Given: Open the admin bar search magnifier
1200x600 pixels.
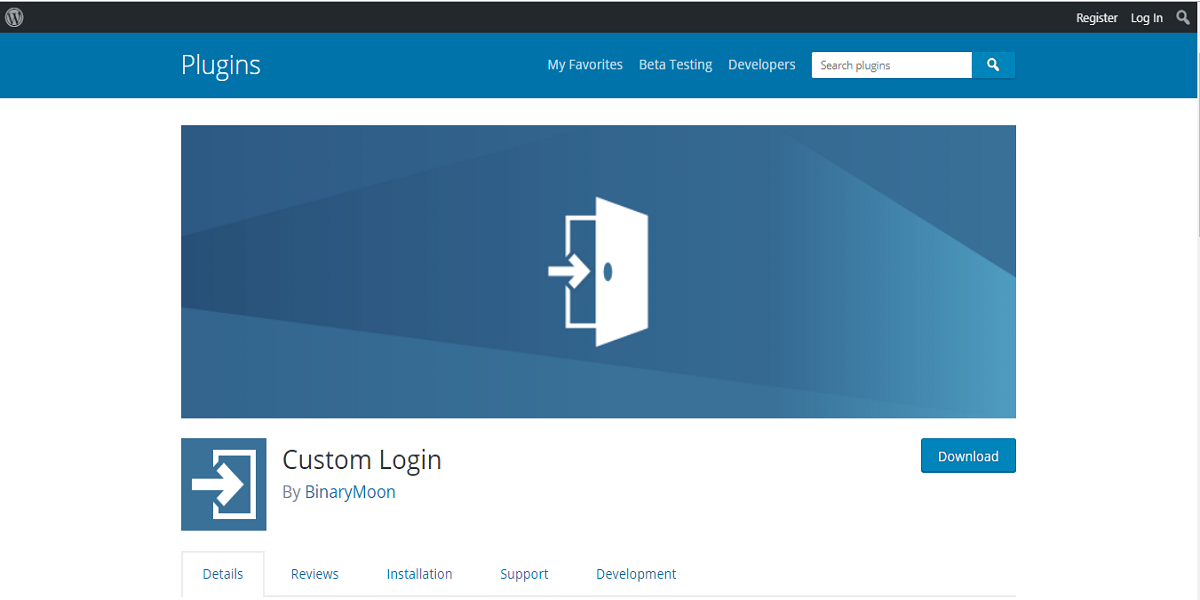Looking at the screenshot, I should pyautogui.click(x=1183, y=17).
